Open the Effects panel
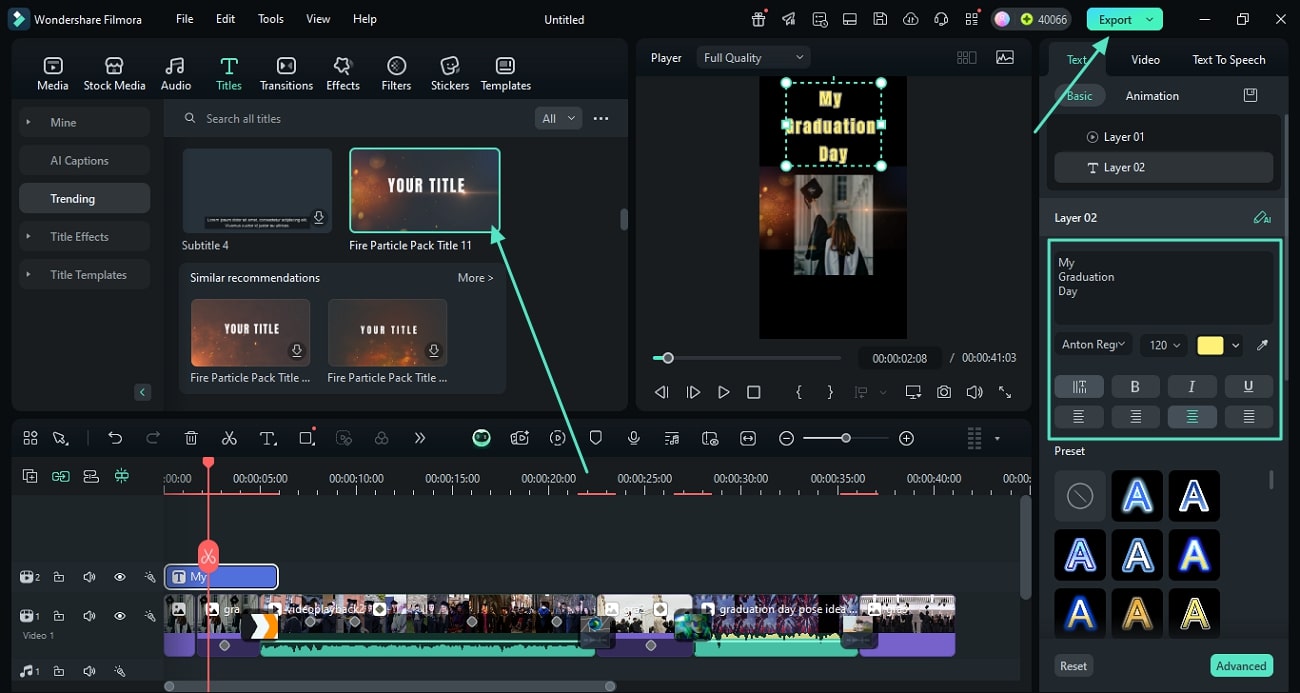The width and height of the screenshot is (1300, 693). (x=343, y=73)
